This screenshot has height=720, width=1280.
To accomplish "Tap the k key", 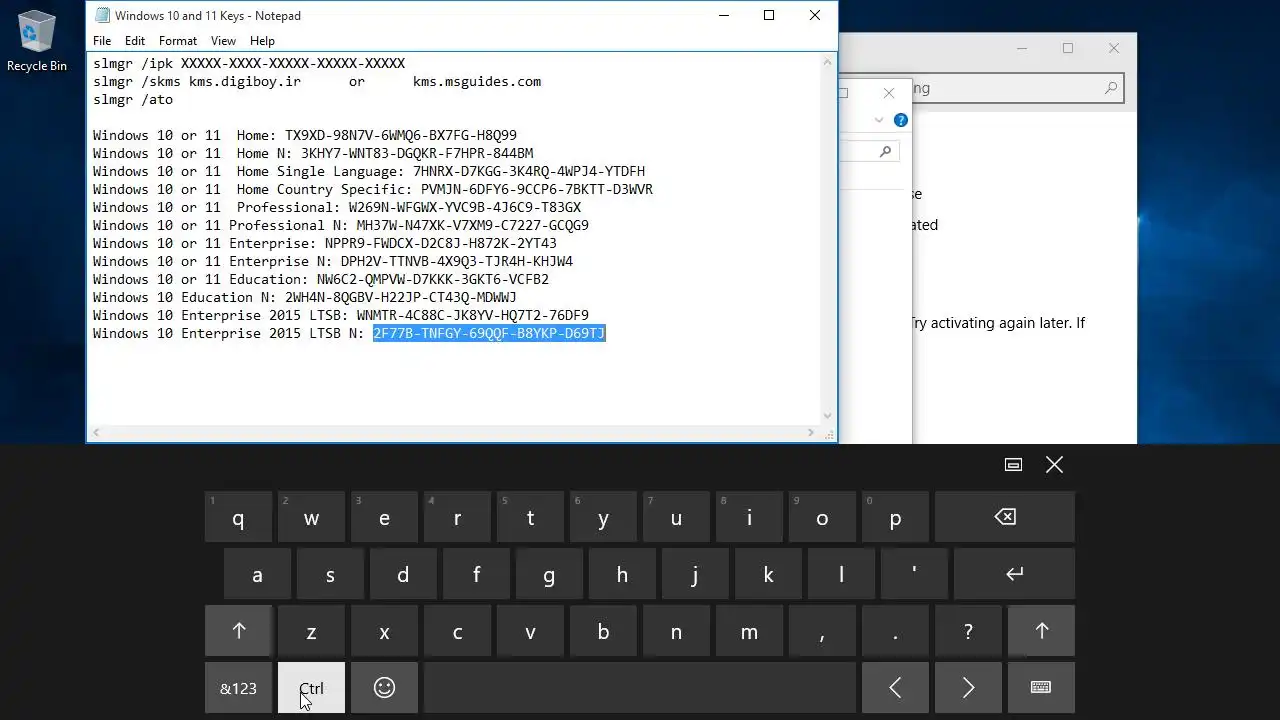I will [768, 574].
